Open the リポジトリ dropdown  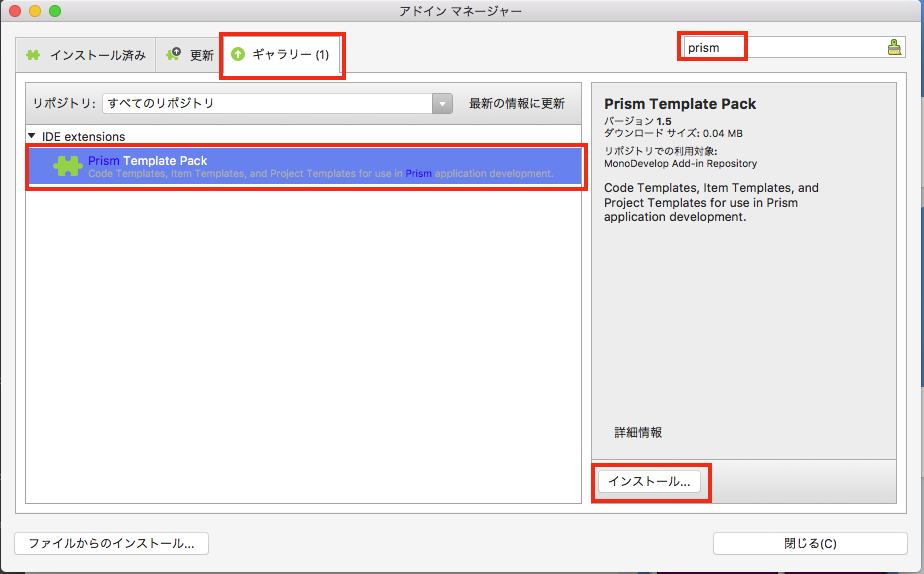tap(278, 103)
